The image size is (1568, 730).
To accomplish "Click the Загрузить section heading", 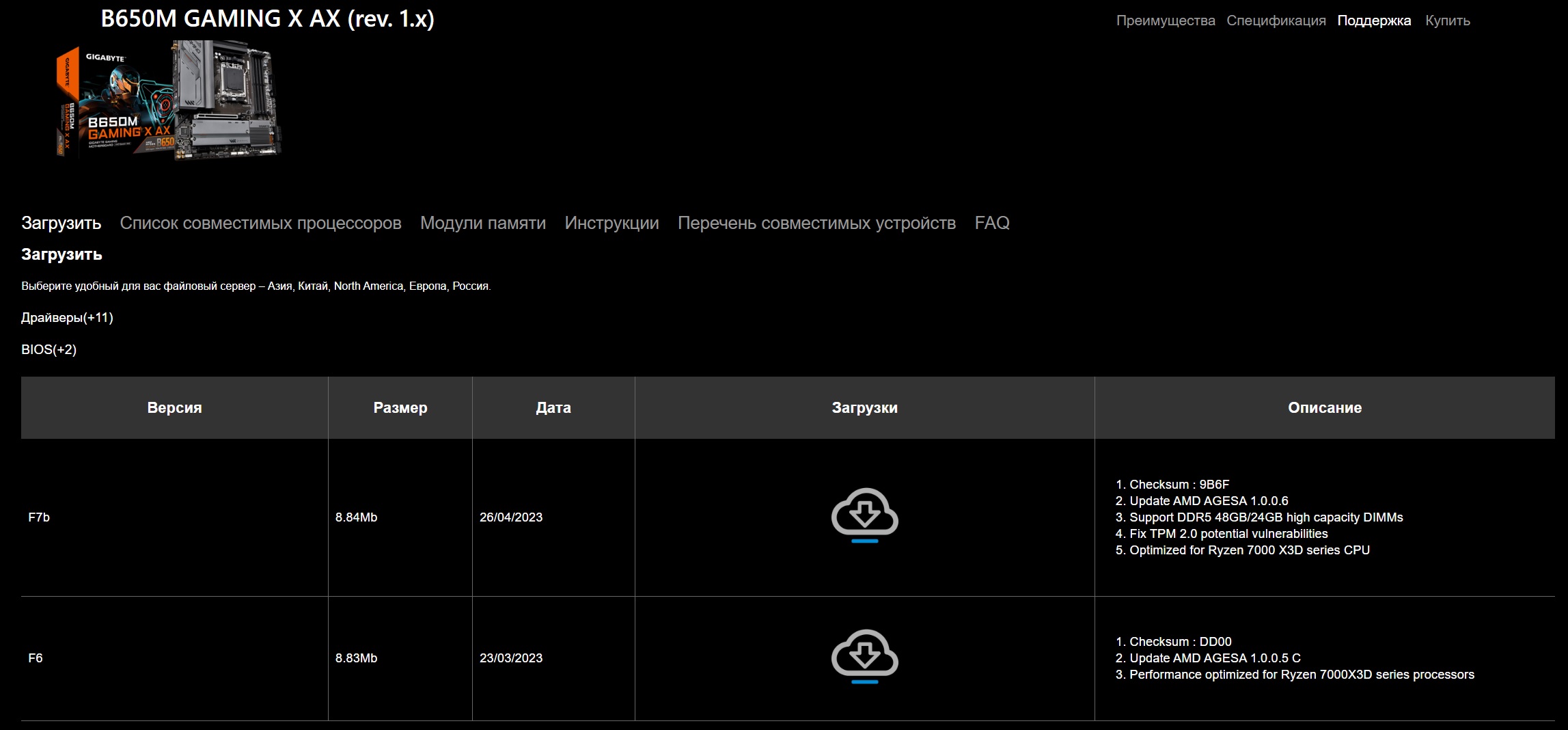I will click(x=61, y=254).
